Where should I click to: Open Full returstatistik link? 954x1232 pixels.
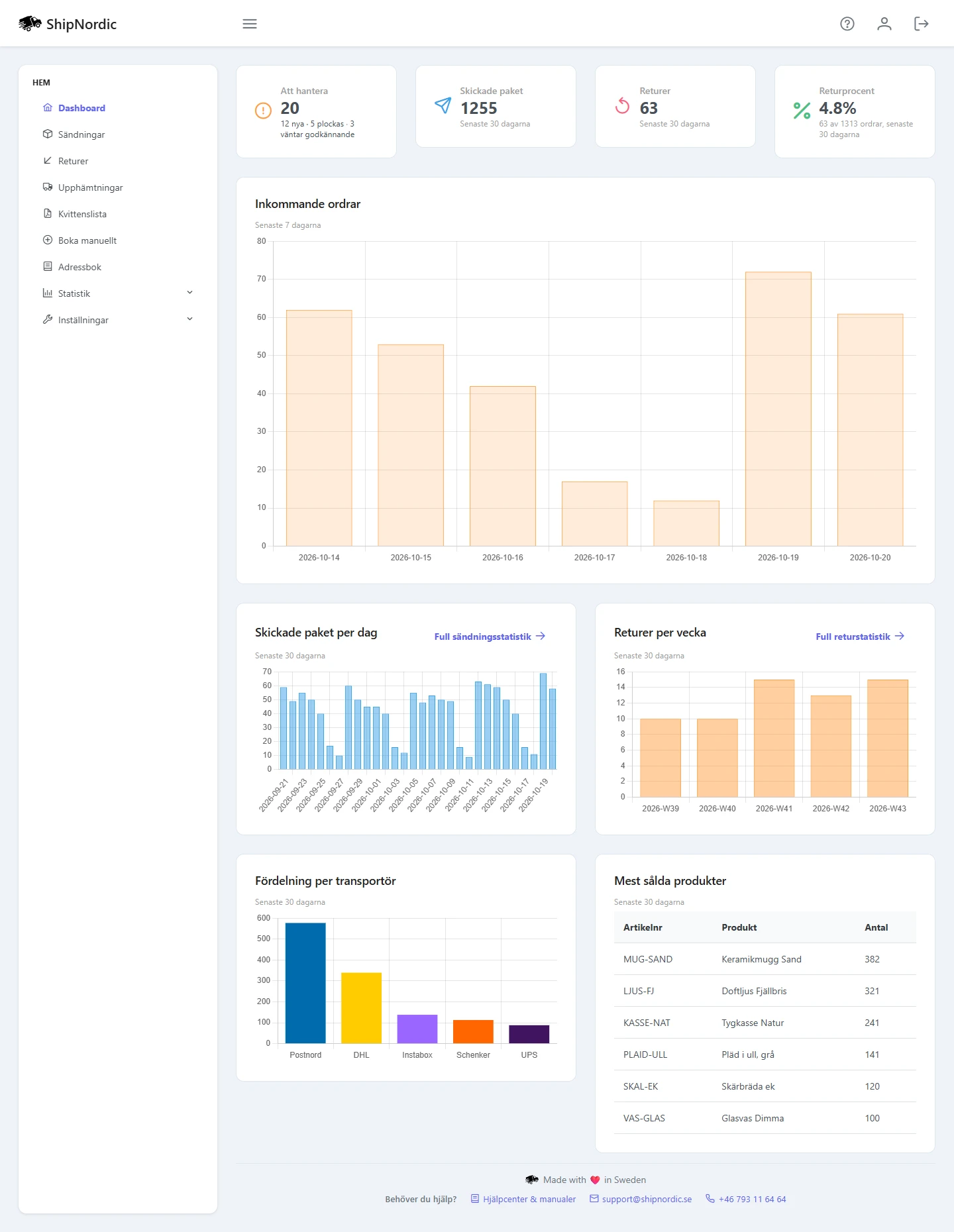pyautogui.click(x=860, y=637)
